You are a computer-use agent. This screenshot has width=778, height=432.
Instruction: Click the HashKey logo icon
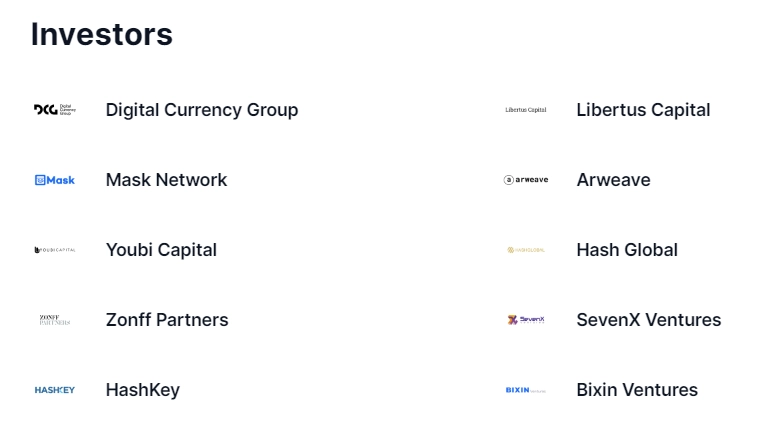coord(54,390)
